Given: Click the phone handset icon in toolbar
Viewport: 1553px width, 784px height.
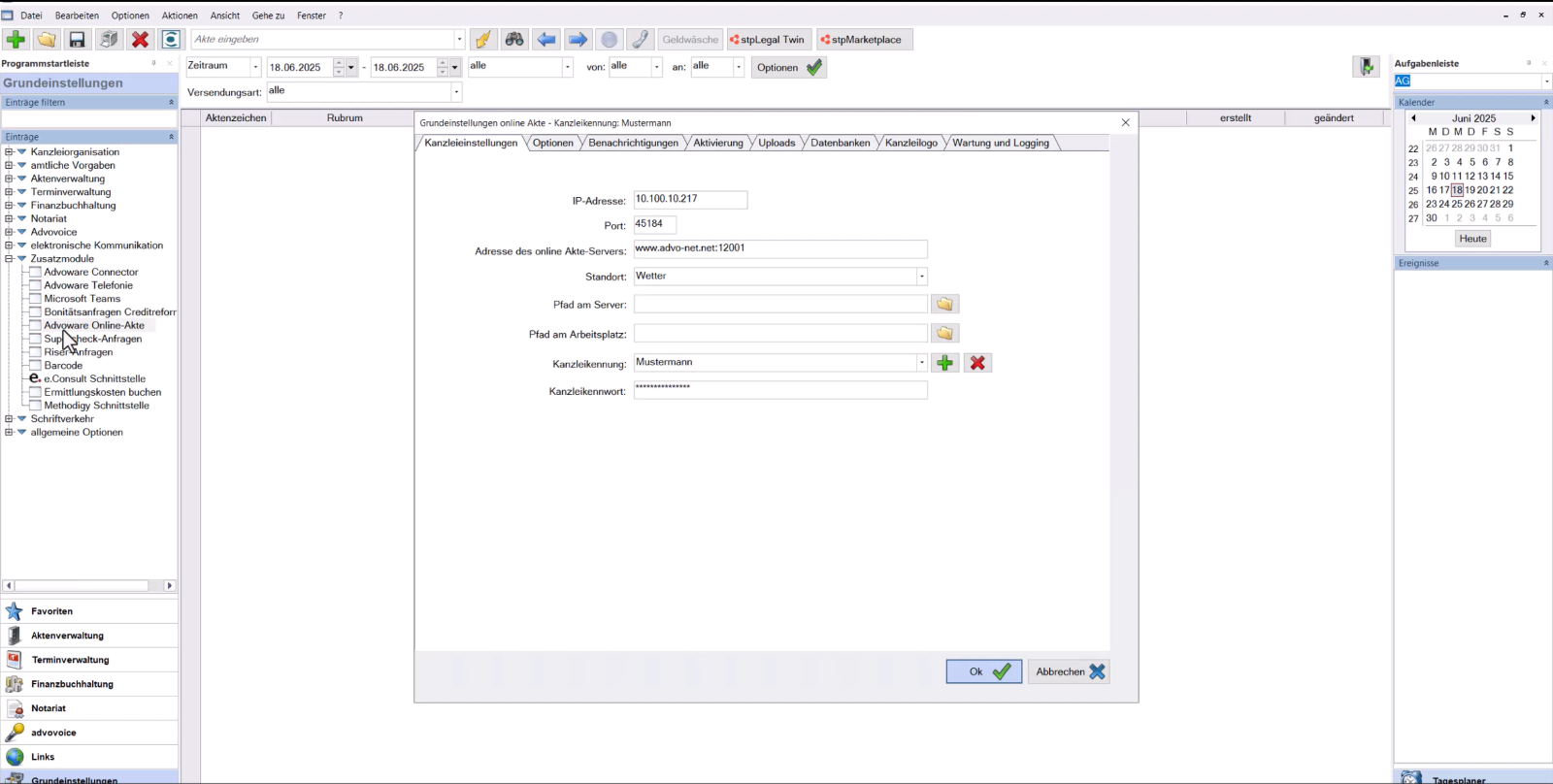Looking at the screenshot, I should (641, 40).
